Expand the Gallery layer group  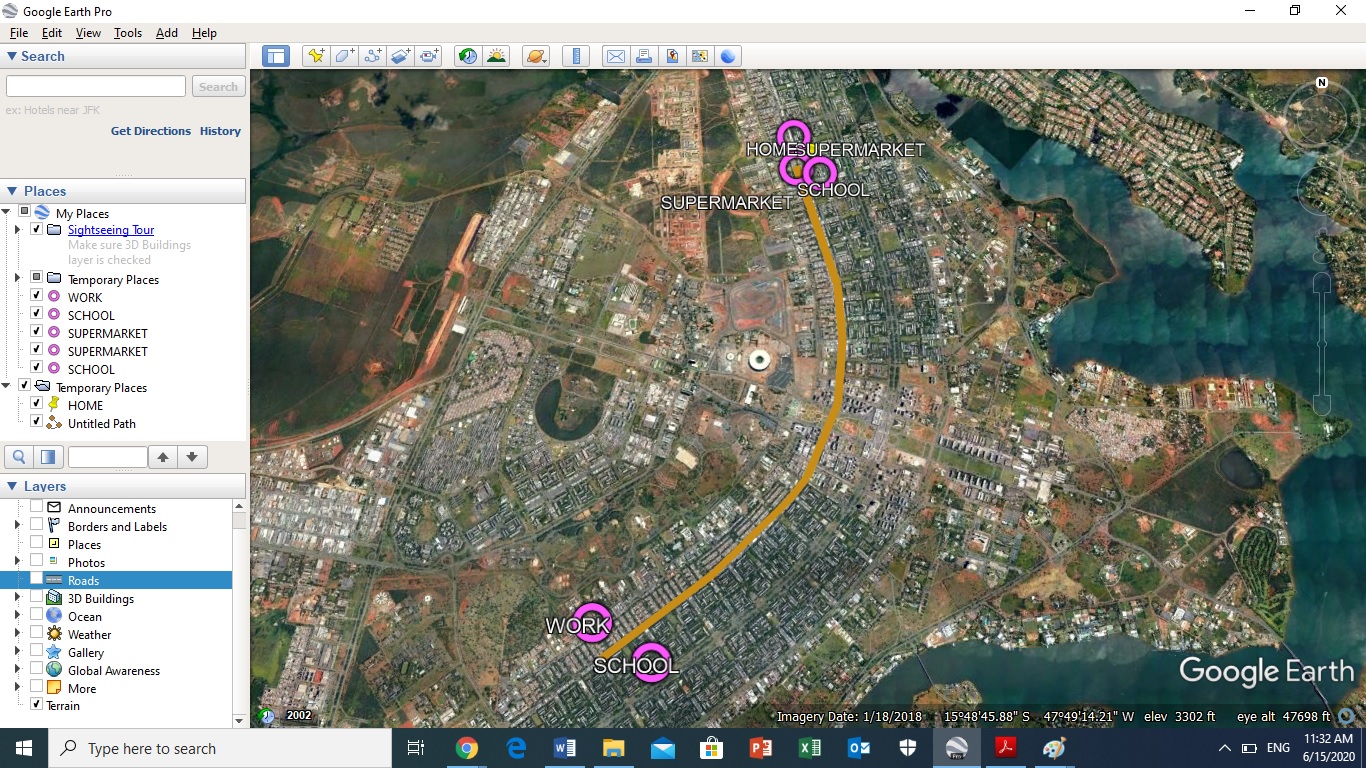[17, 652]
